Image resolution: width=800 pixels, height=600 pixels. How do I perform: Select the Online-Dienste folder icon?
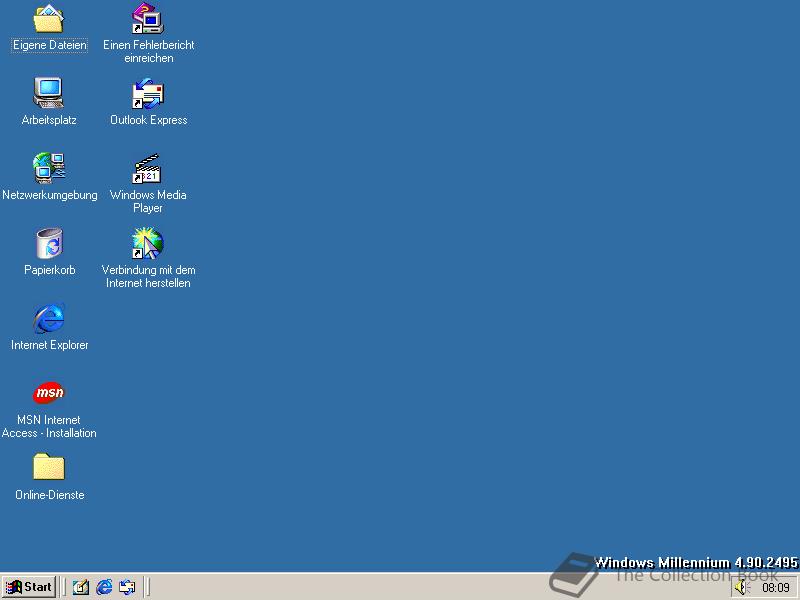[49, 466]
